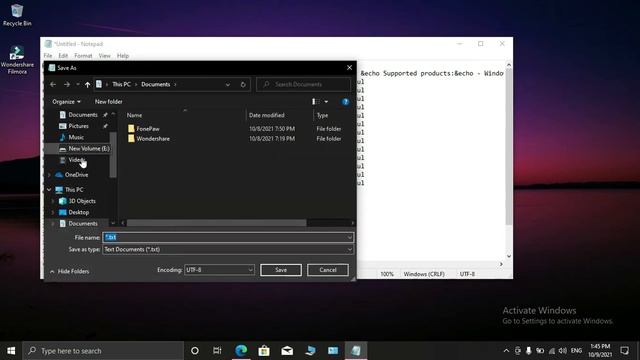This screenshot has width=640, height=360.
Task: Select Documents under This PC
Action: [82, 224]
